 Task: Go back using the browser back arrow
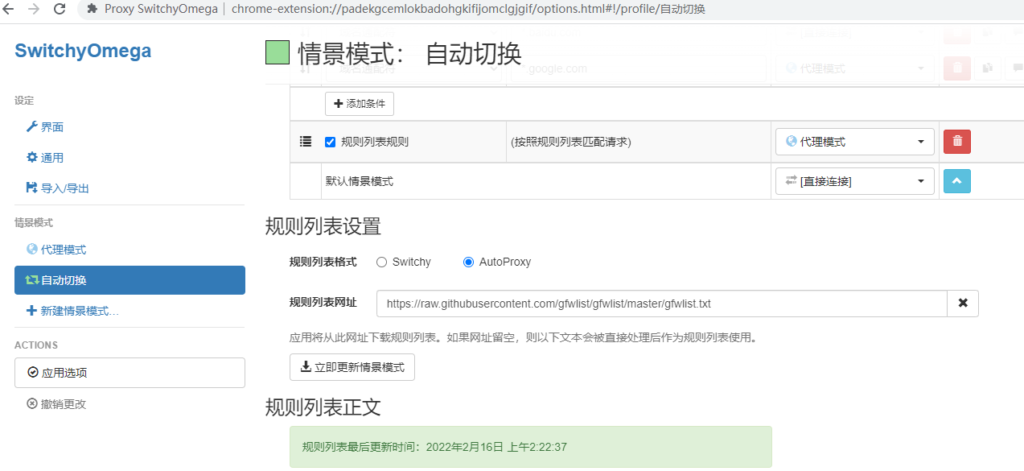pos(11,9)
